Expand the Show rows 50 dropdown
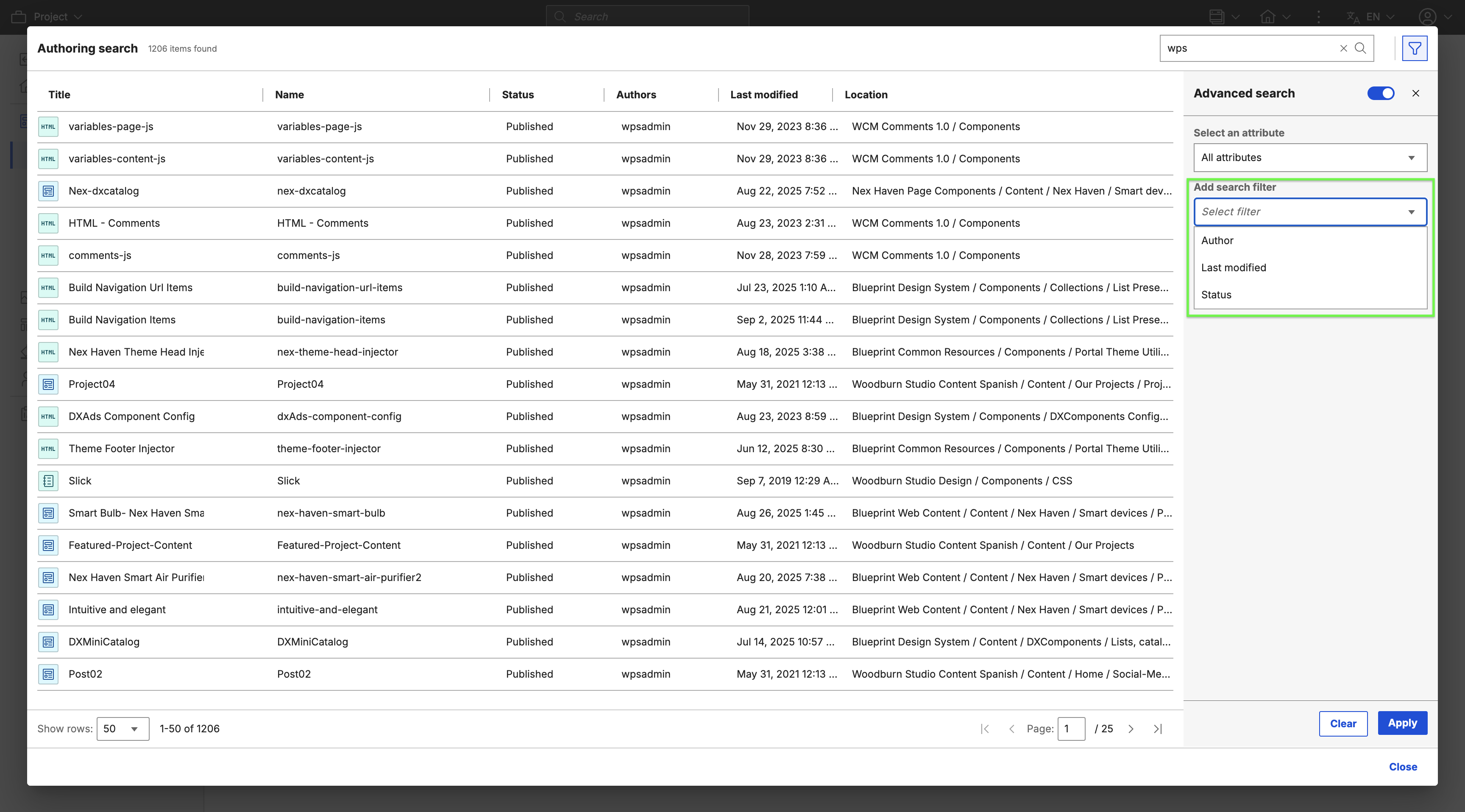The image size is (1465, 812). [123, 729]
